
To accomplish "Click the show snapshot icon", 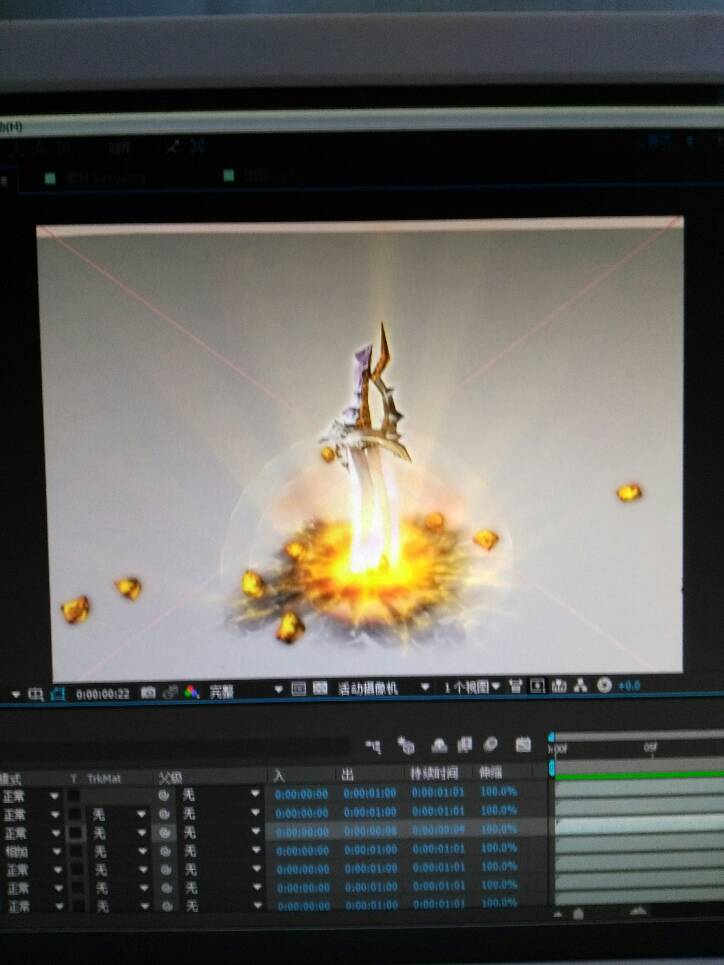I will pos(171,692).
